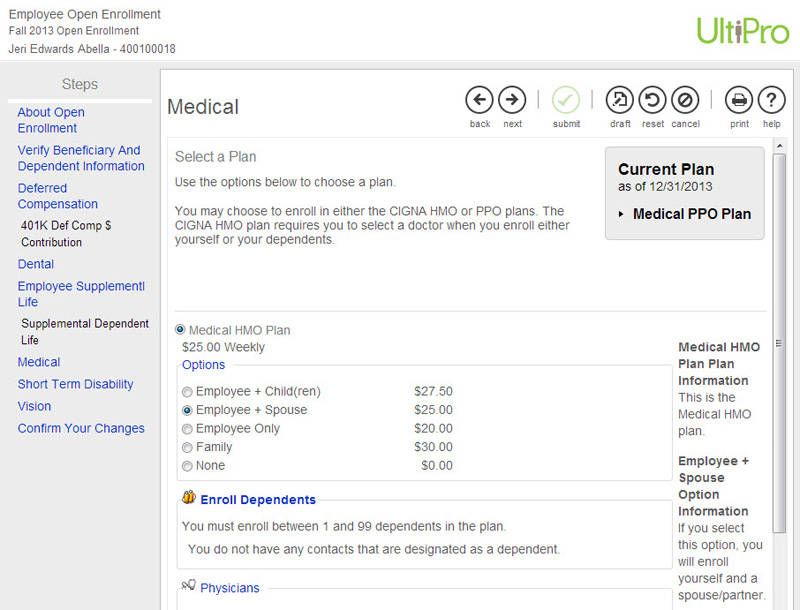Print the Medical enrollment page
This screenshot has width=800, height=610.
pyautogui.click(x=739, y=100)
